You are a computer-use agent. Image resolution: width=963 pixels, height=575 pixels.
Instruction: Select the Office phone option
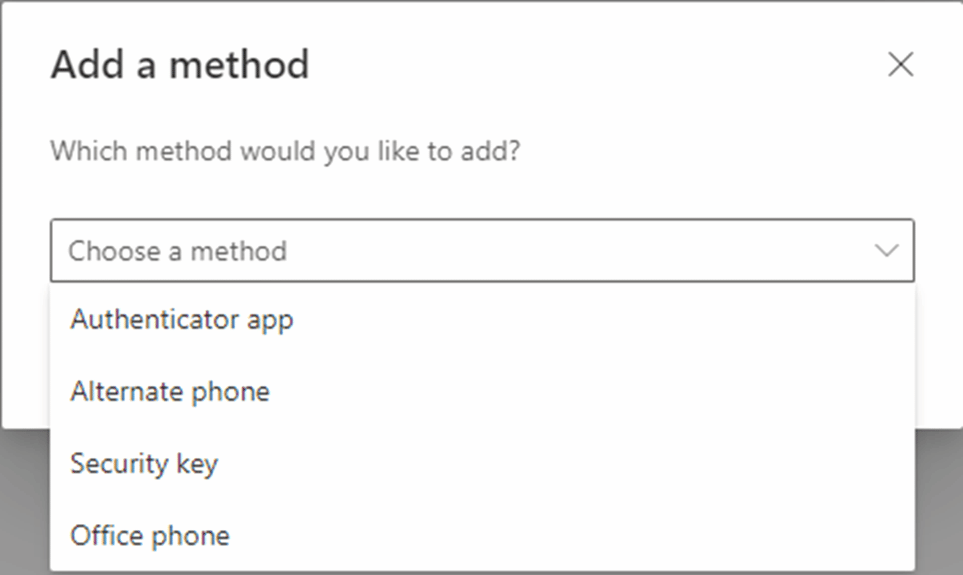150,535
